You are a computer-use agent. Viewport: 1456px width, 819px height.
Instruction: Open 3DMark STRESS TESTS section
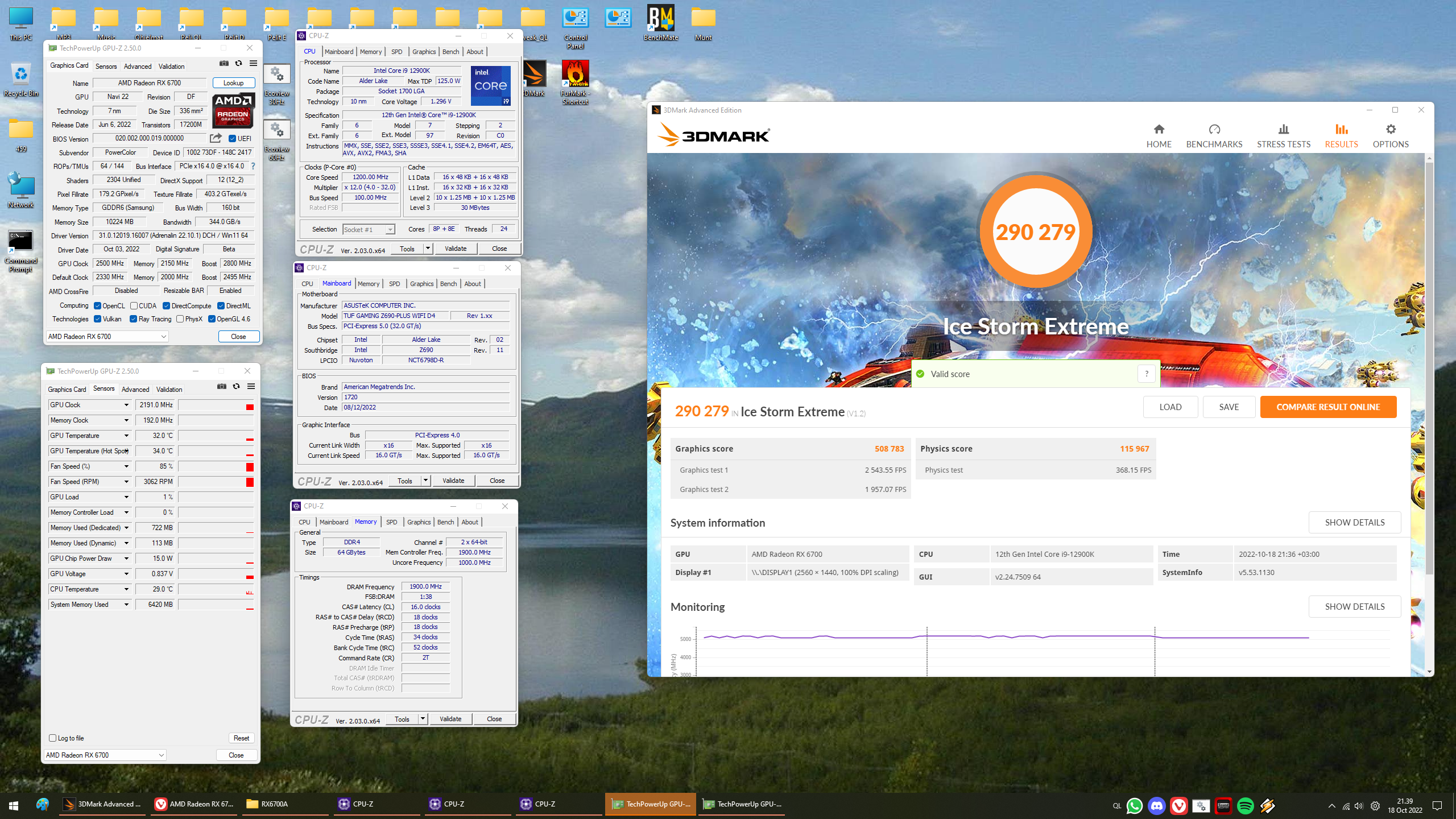(x=1284, y=136)
